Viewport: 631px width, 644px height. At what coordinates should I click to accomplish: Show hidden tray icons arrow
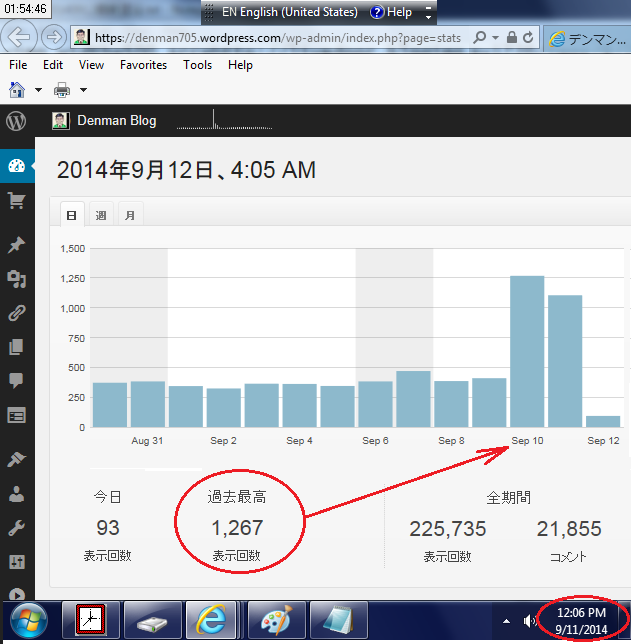tap(507, 621)
